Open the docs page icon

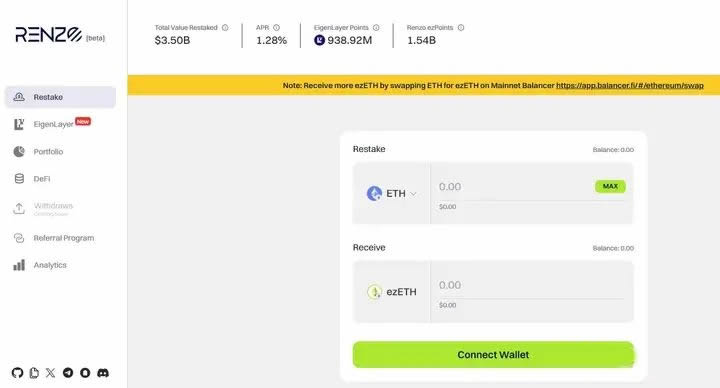[x=34, y=373]
